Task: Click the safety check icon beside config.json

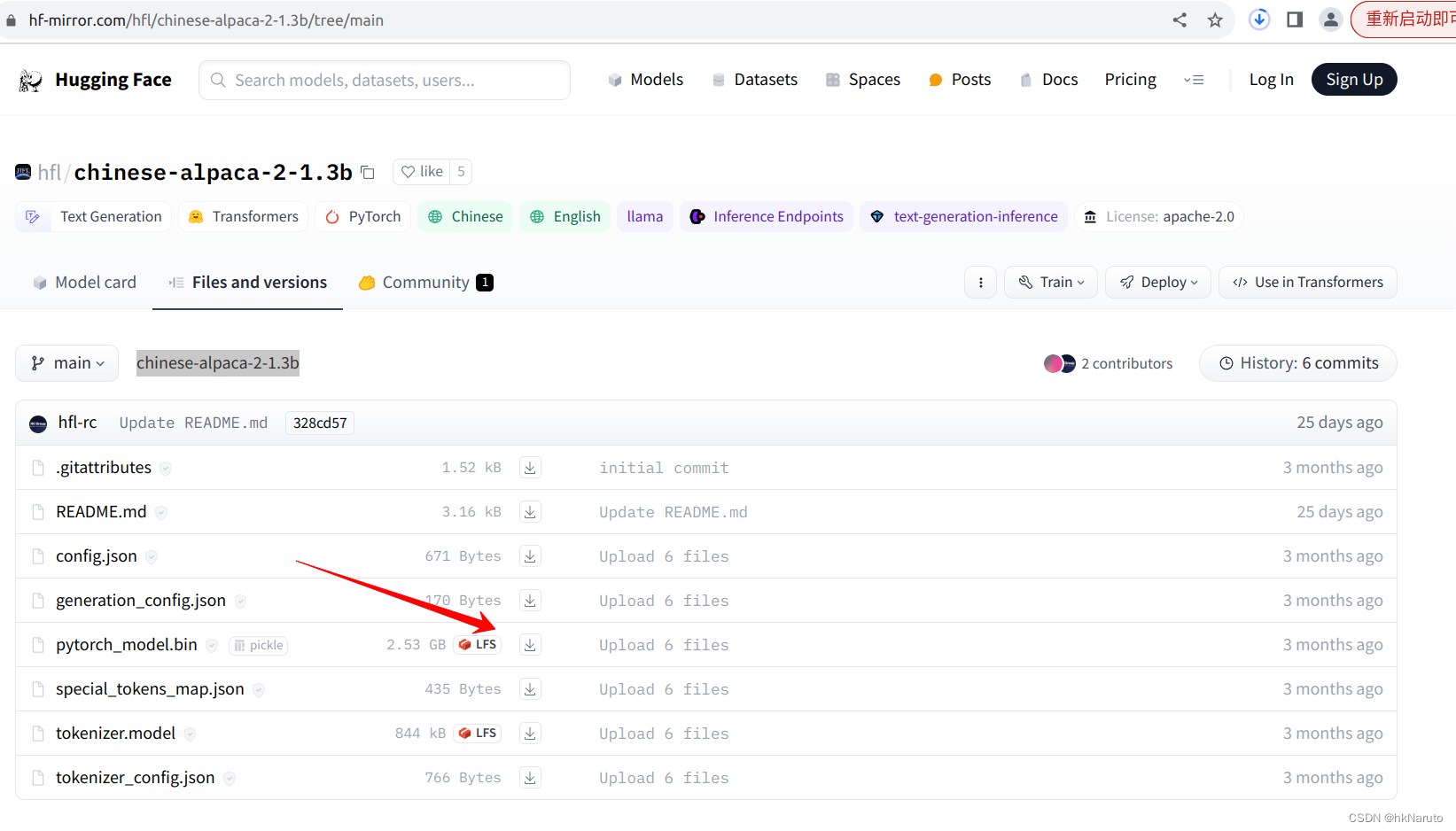Action: pyautogui.click(x=152, y=557)
